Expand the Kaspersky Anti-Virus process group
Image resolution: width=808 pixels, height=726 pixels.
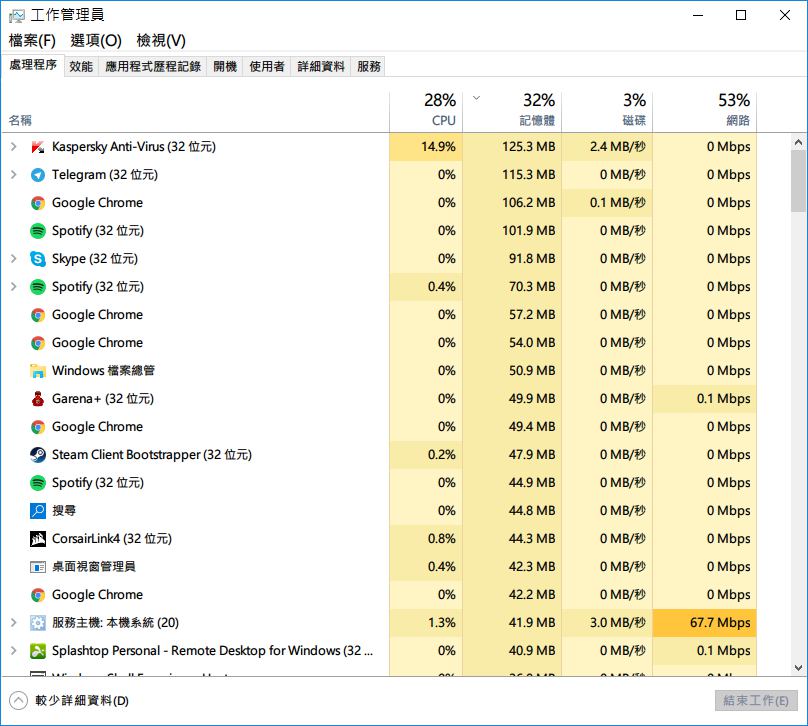click(13, 147)
